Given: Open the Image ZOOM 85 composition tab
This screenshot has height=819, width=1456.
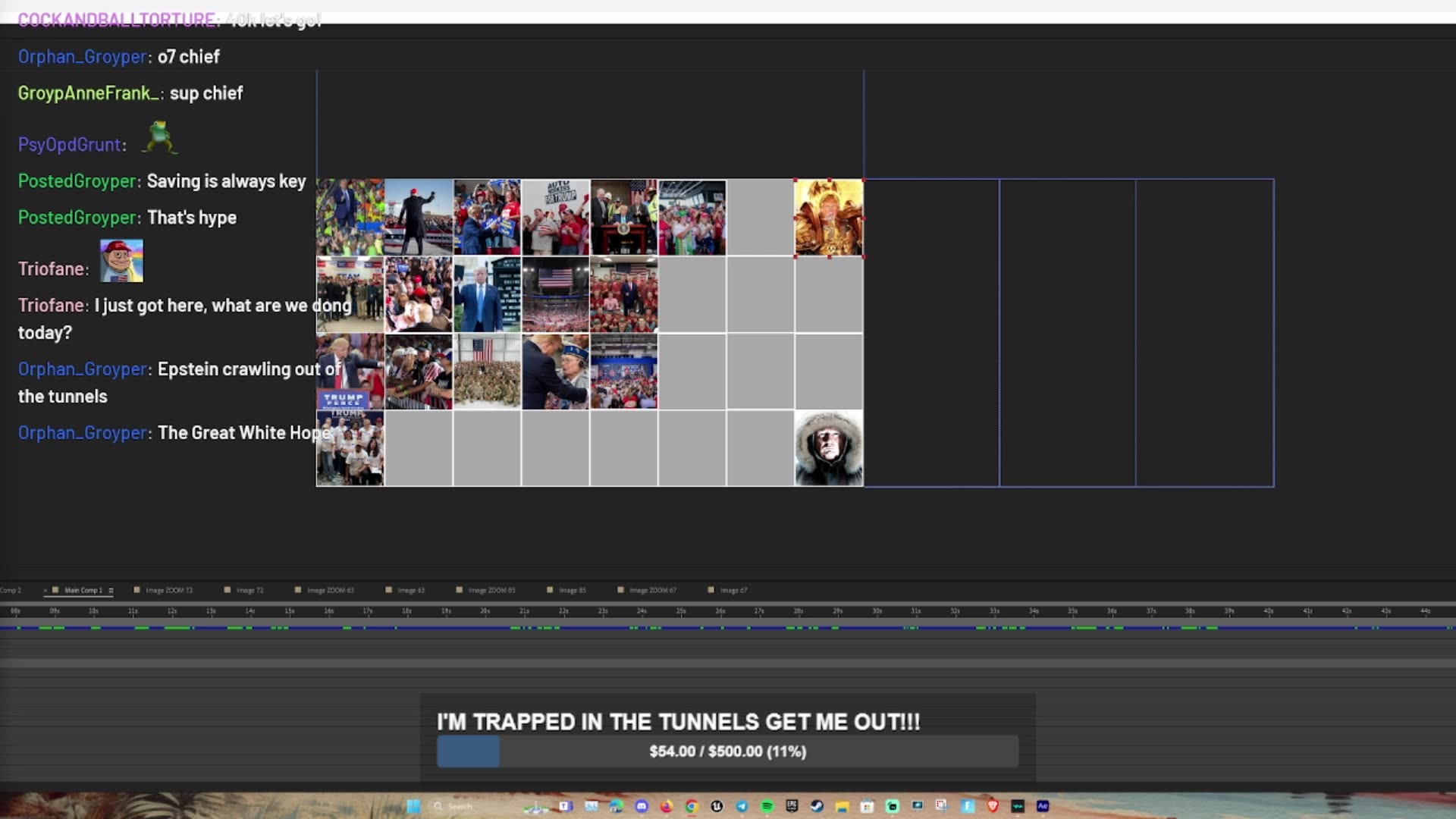Looking at the screenshot, I should click(494, 590).
